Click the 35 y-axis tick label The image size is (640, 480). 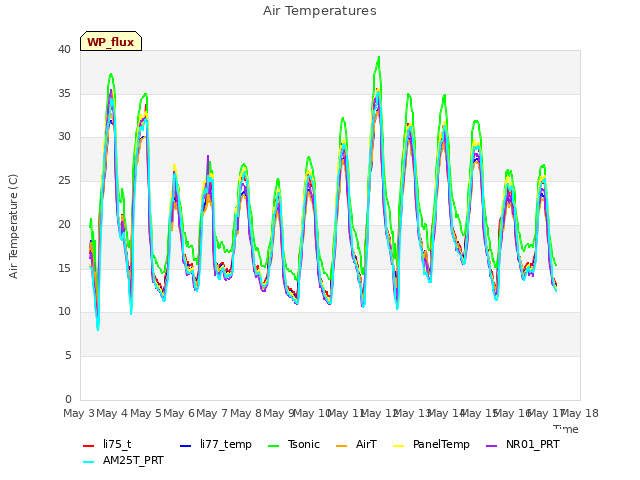(64, 93)
